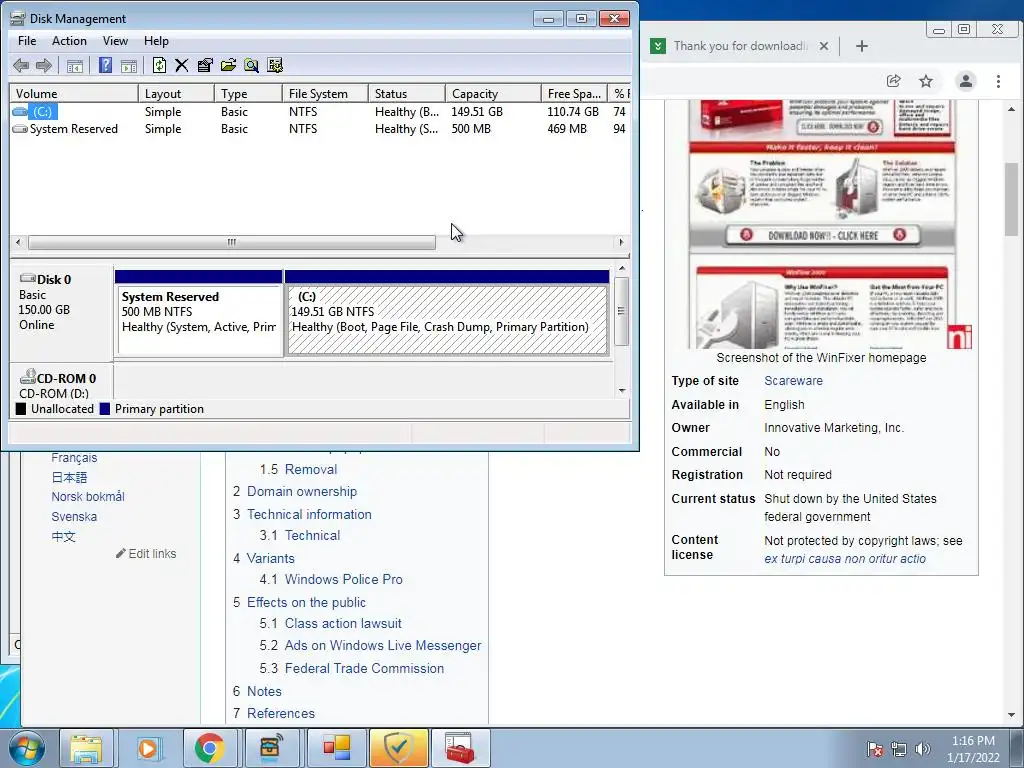Open Windows Explorer from the taskbar
1024x768 pixels.
(x=86, y=748)
